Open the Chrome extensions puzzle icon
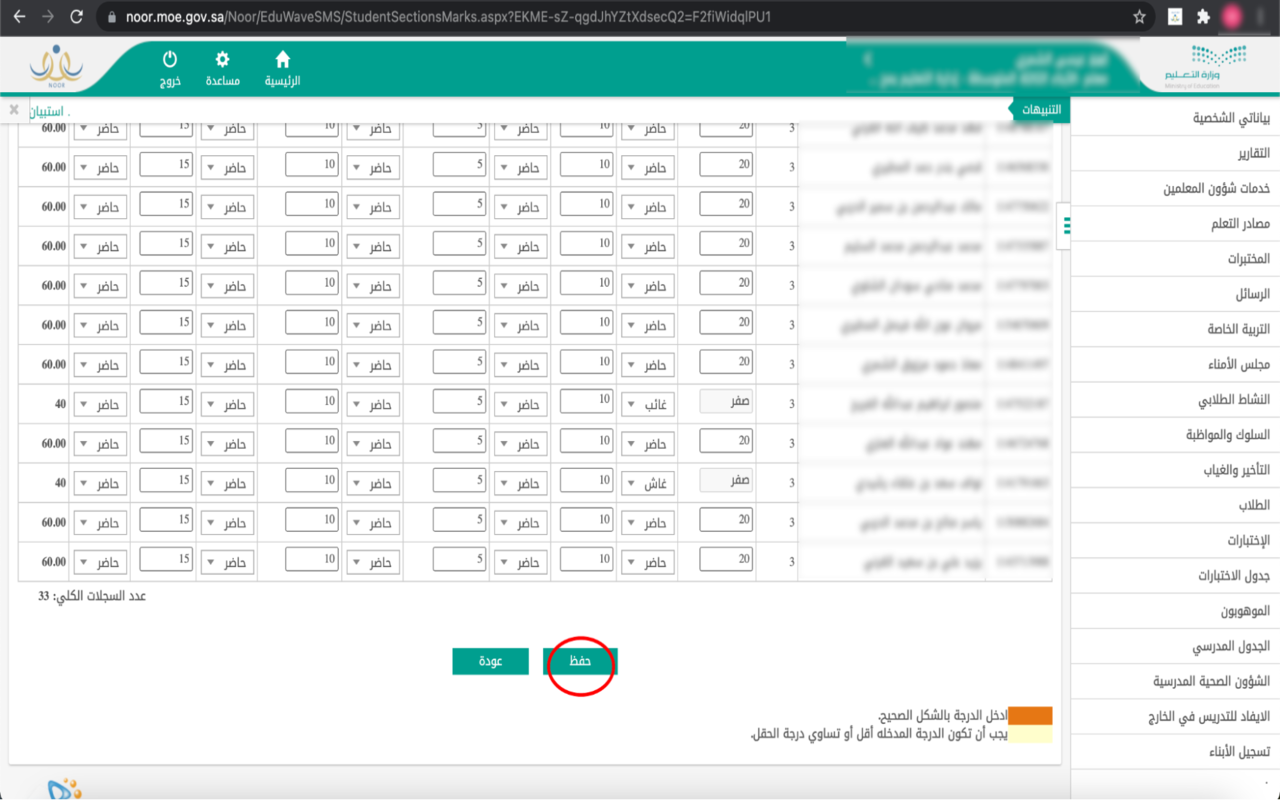The image size is (1280, 800). point(1203,17)
